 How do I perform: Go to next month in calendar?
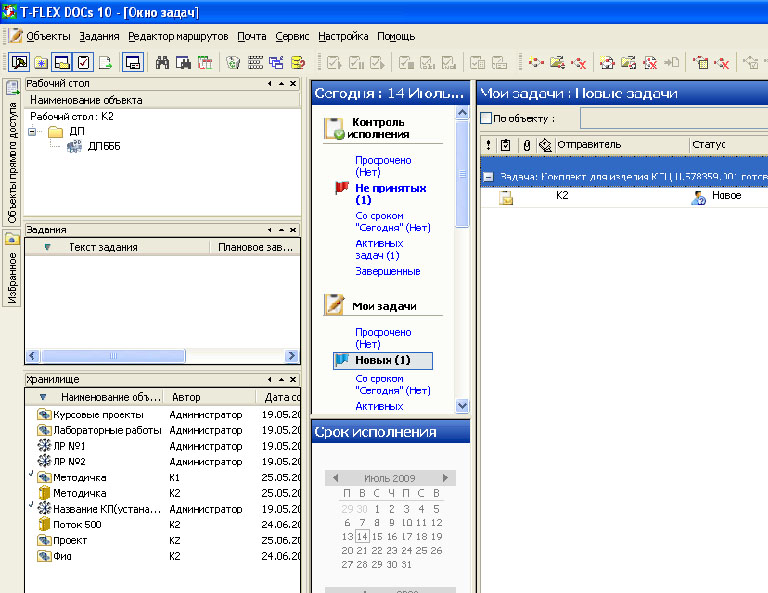pos(445,478)
